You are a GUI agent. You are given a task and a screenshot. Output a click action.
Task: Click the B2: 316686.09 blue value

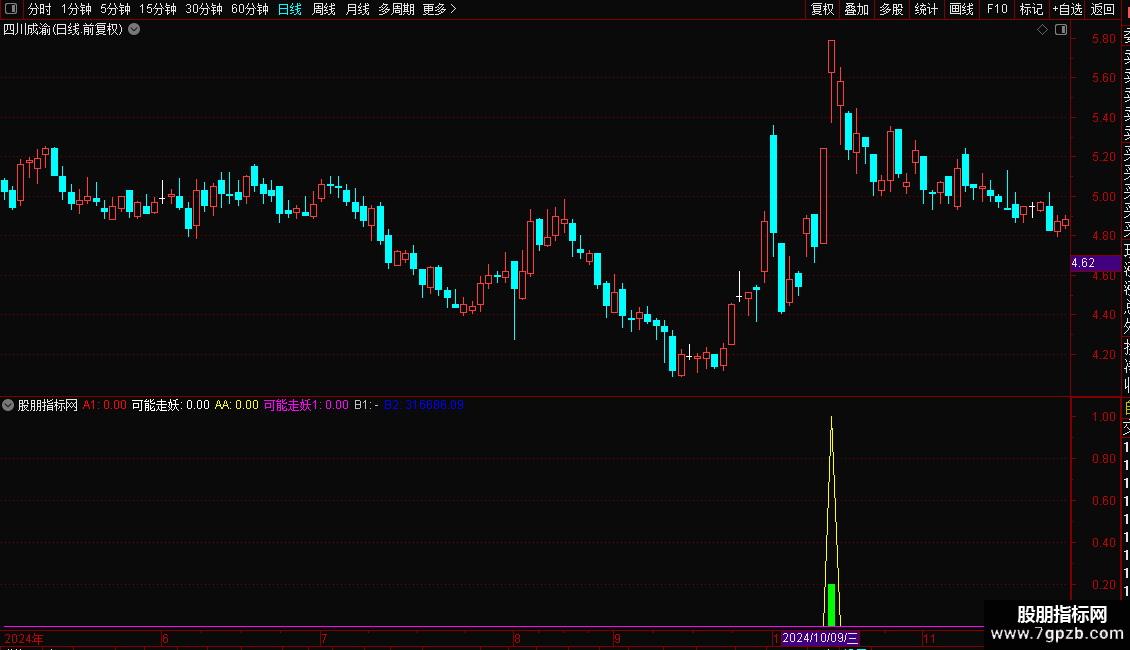tap(424, 405)
